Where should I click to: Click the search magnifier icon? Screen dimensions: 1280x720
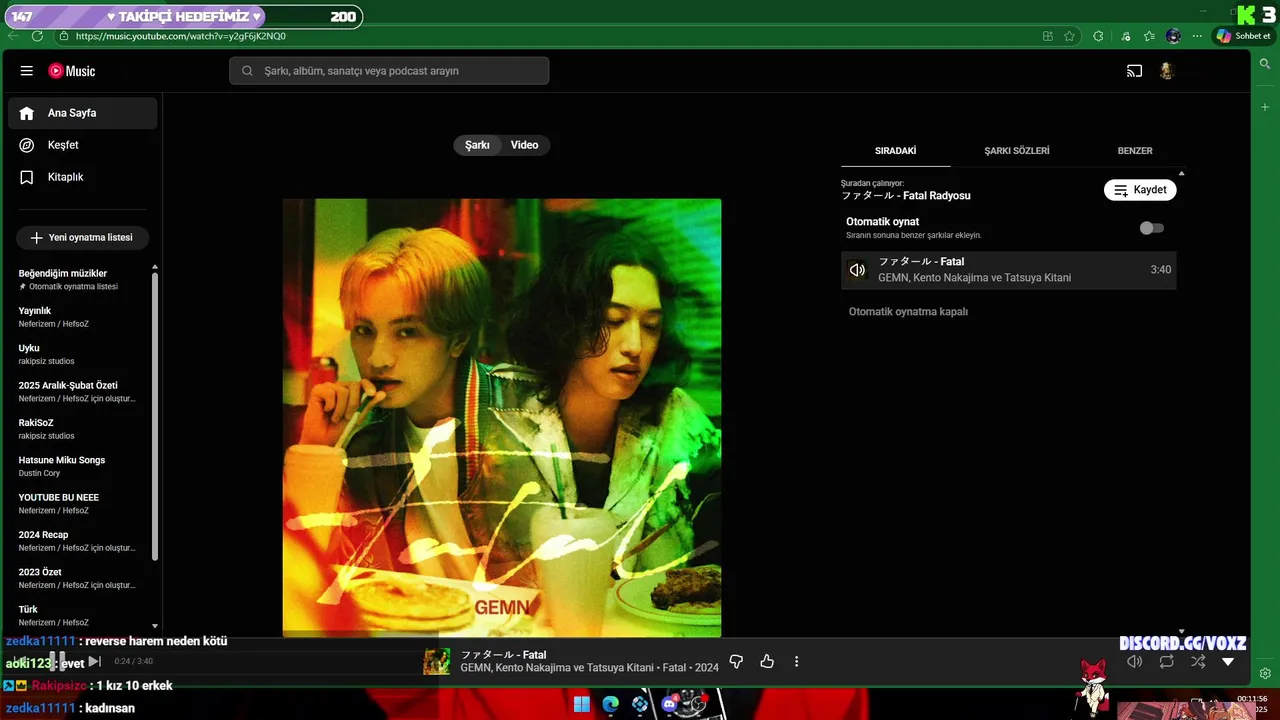(x=247, y=71)
